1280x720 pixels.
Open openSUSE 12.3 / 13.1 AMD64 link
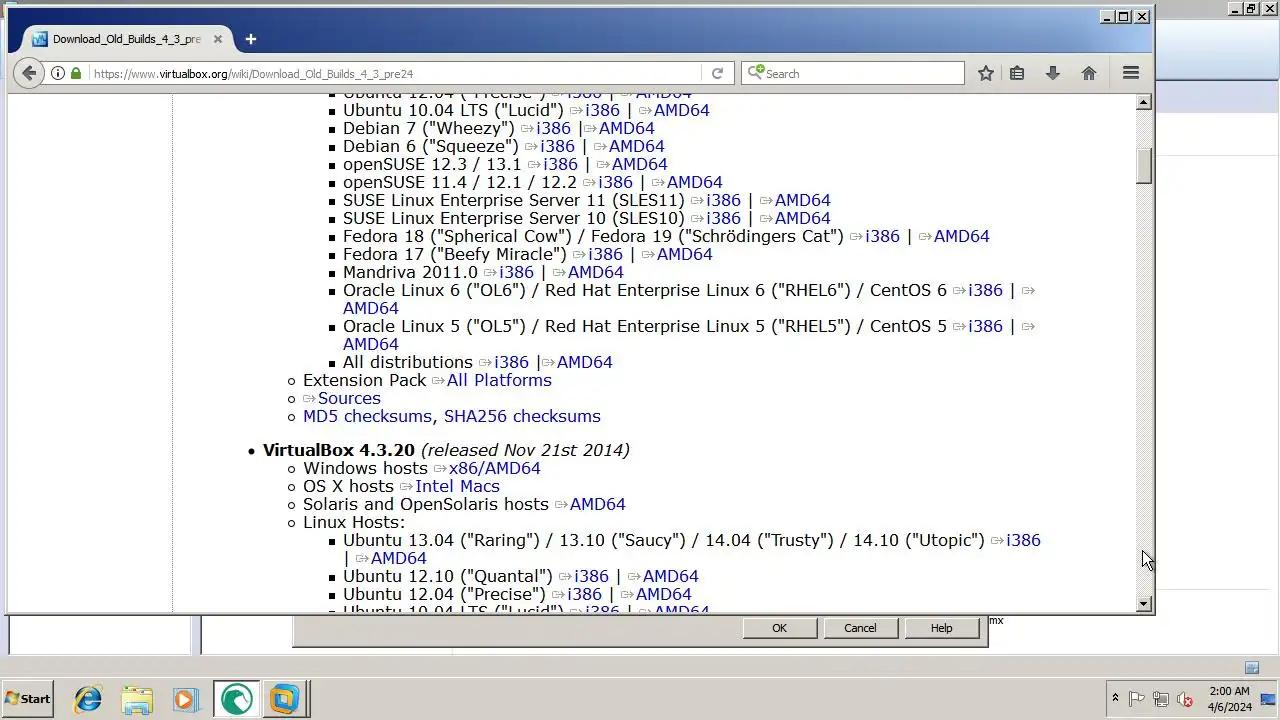click(639, 164)
